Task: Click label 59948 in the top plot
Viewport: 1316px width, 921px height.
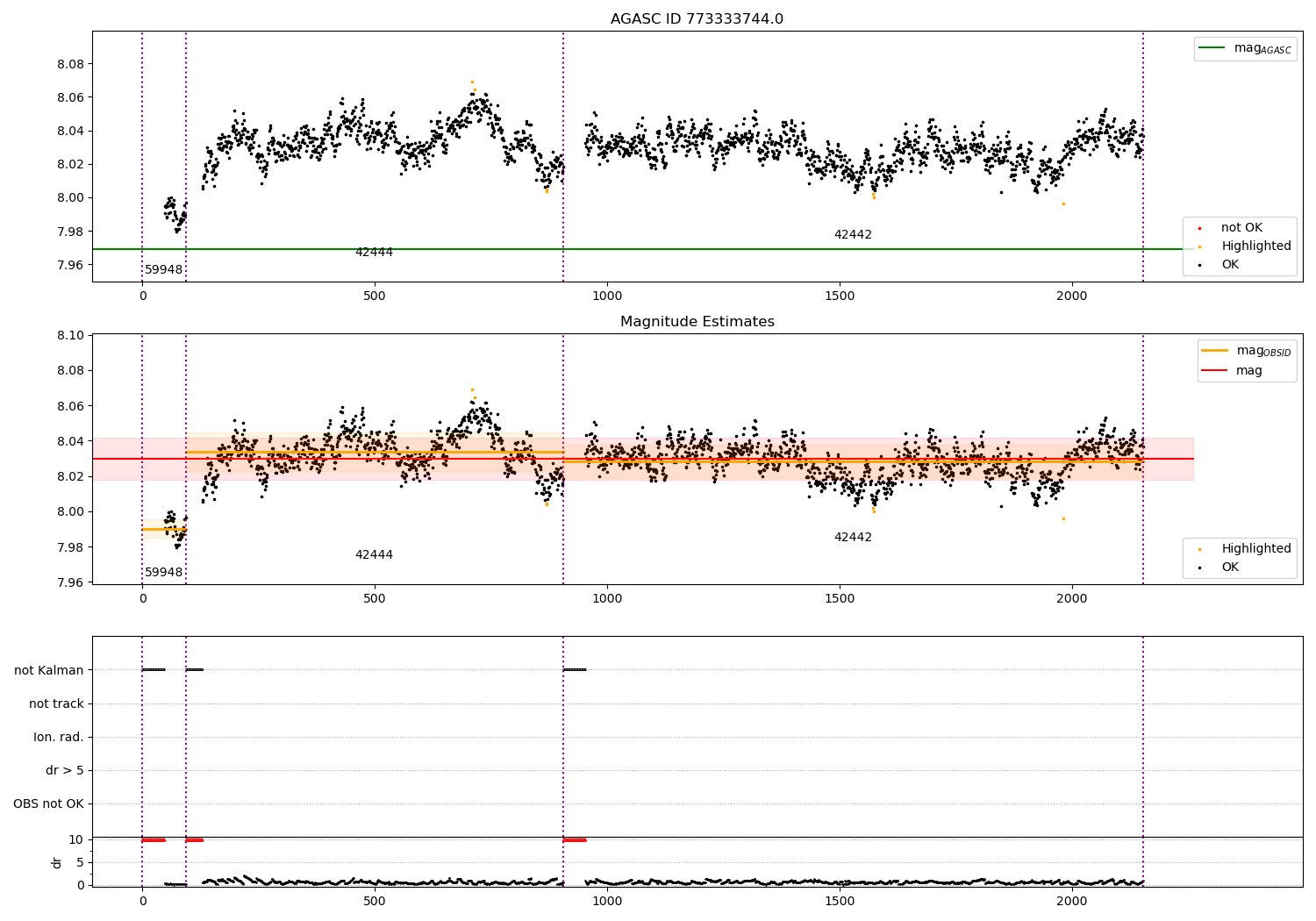Action: [164, 270]
